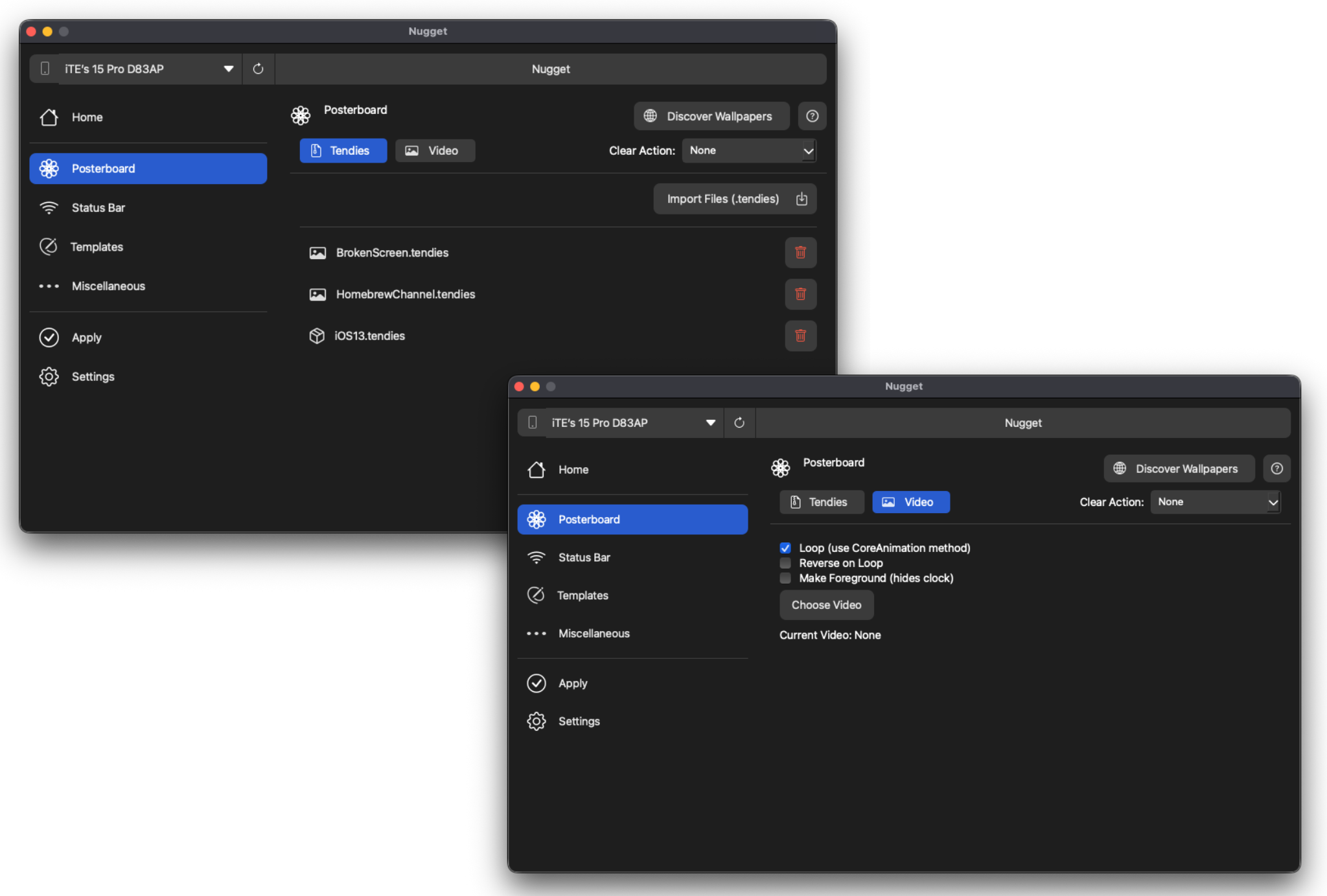Delete HomebrewChannel.tendies with its trash icon

[x=800, y=294]
